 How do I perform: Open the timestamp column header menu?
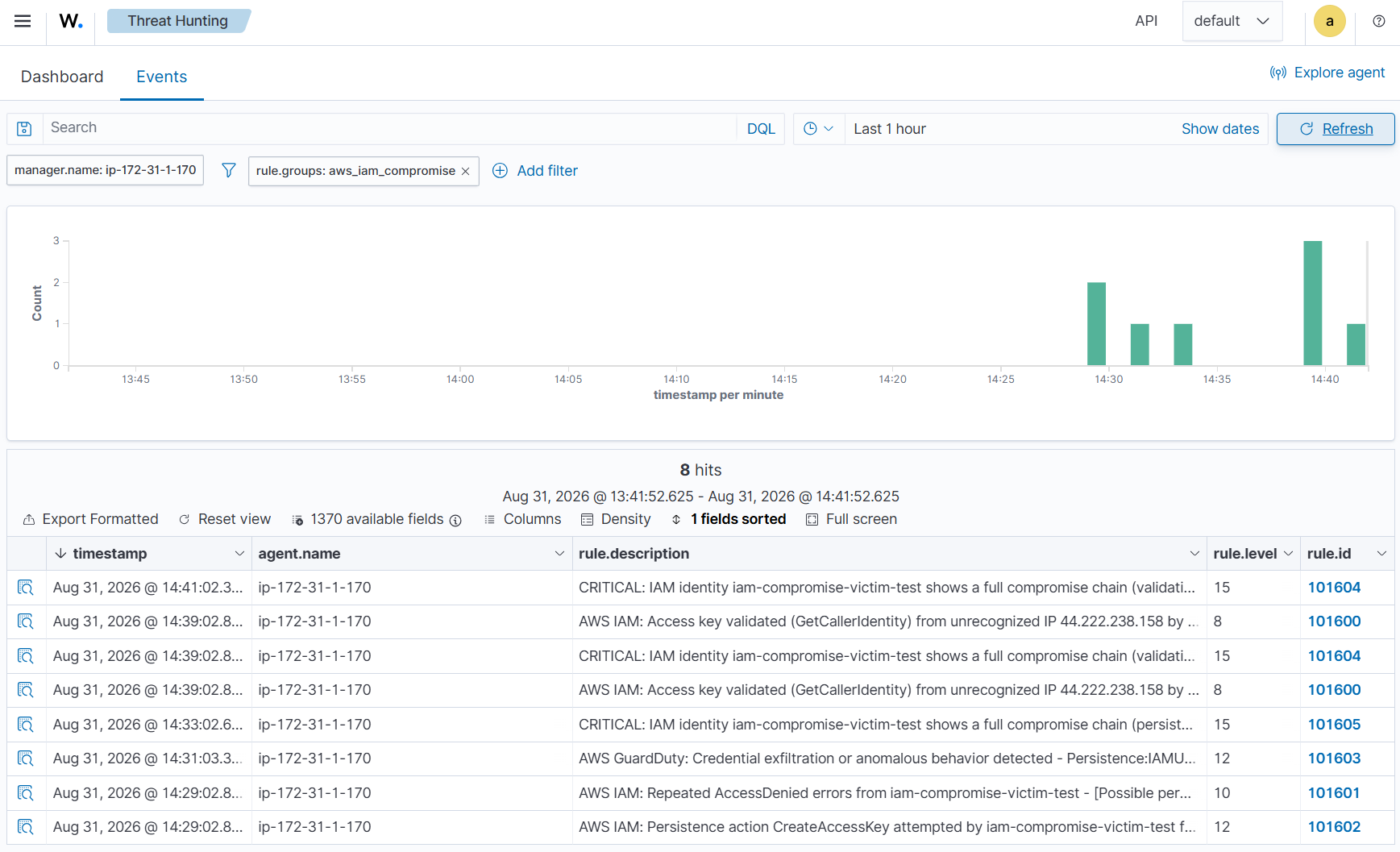coord(239,554)
